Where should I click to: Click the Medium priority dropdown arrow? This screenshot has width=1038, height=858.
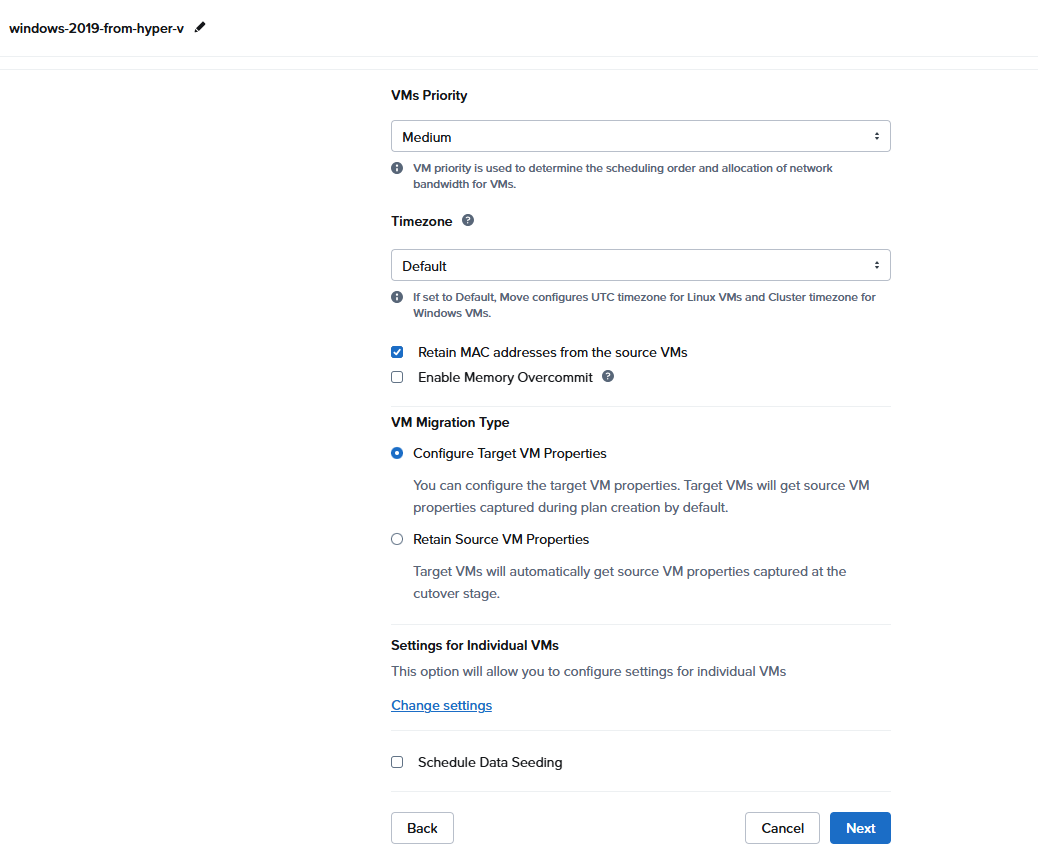[x=876, y=136]
